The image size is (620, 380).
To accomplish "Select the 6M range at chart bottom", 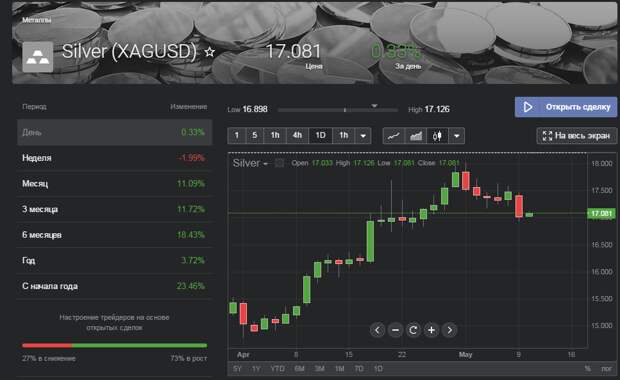I will point(299,369).
